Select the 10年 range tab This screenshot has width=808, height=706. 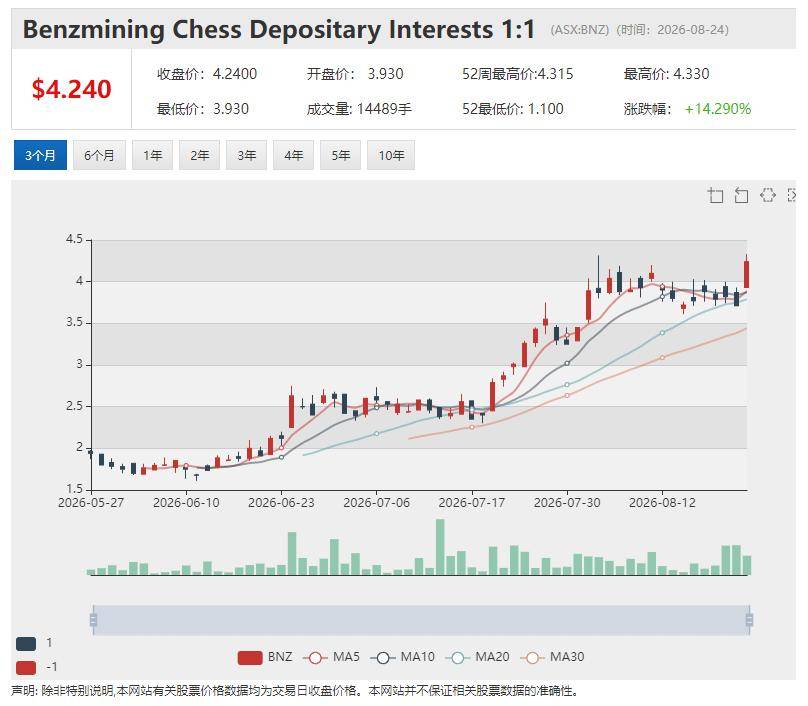[391, 155]
